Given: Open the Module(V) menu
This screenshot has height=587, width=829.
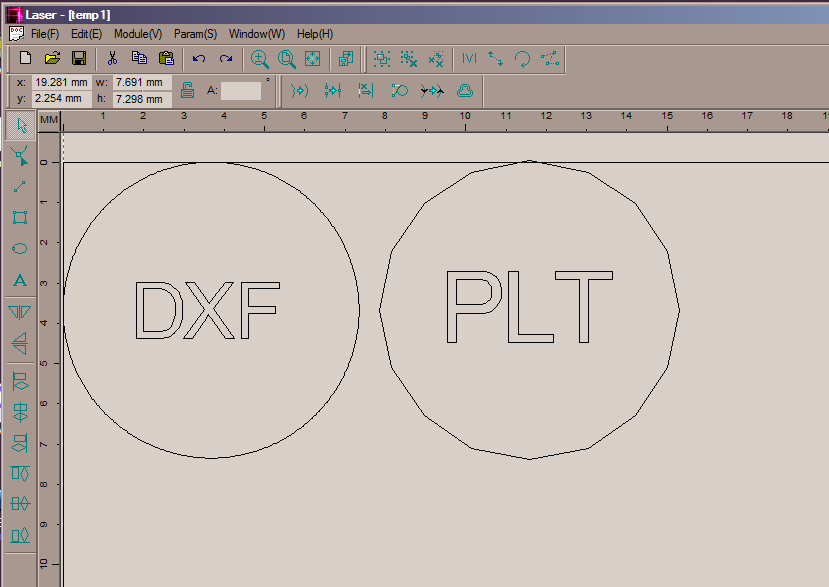Looking at the screenshot, I should pyautogui.click(x=138, y=34).
